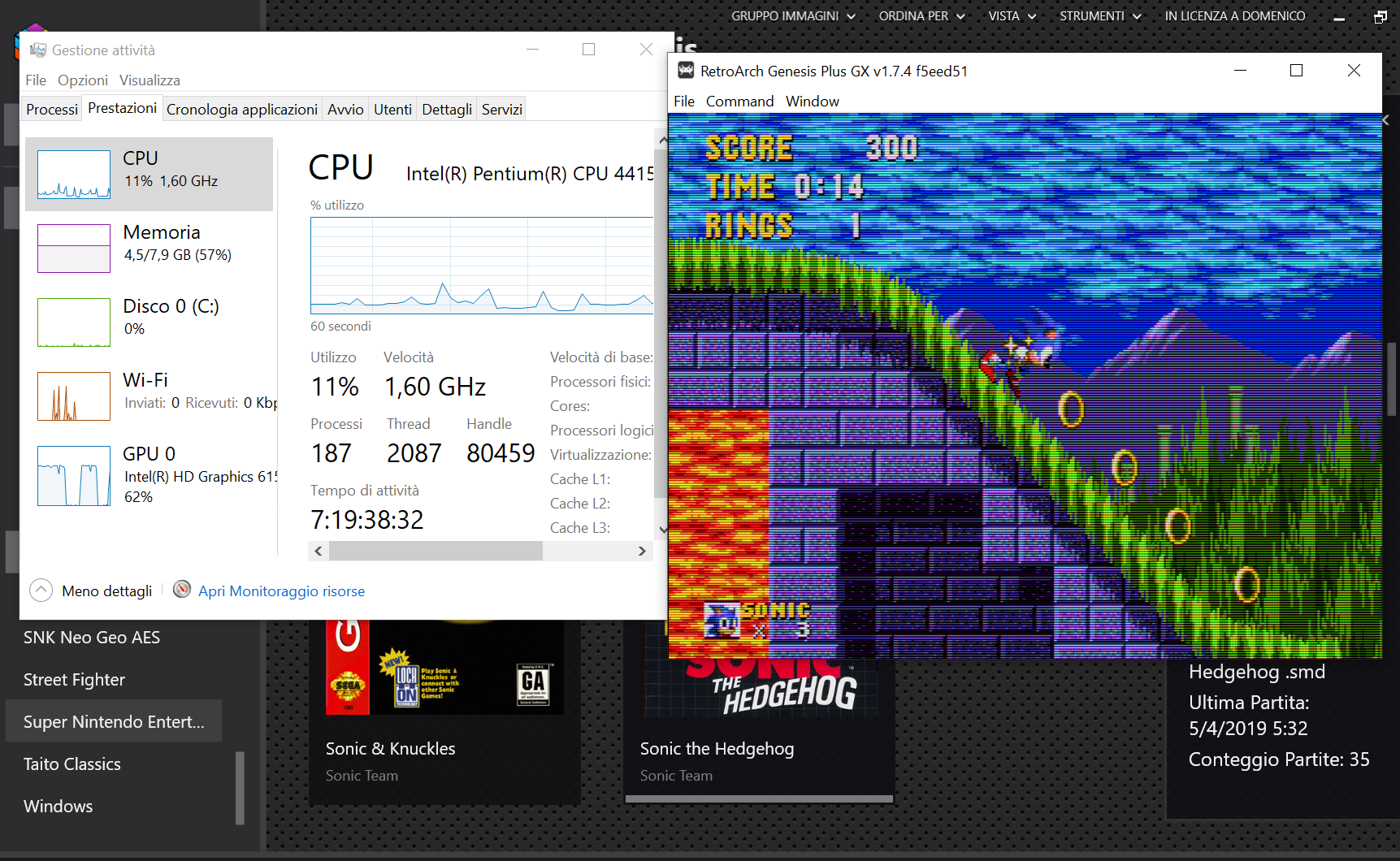Click the Sonic the Hedgehog game title
1400x861 pixels.
tap(717, 749)
